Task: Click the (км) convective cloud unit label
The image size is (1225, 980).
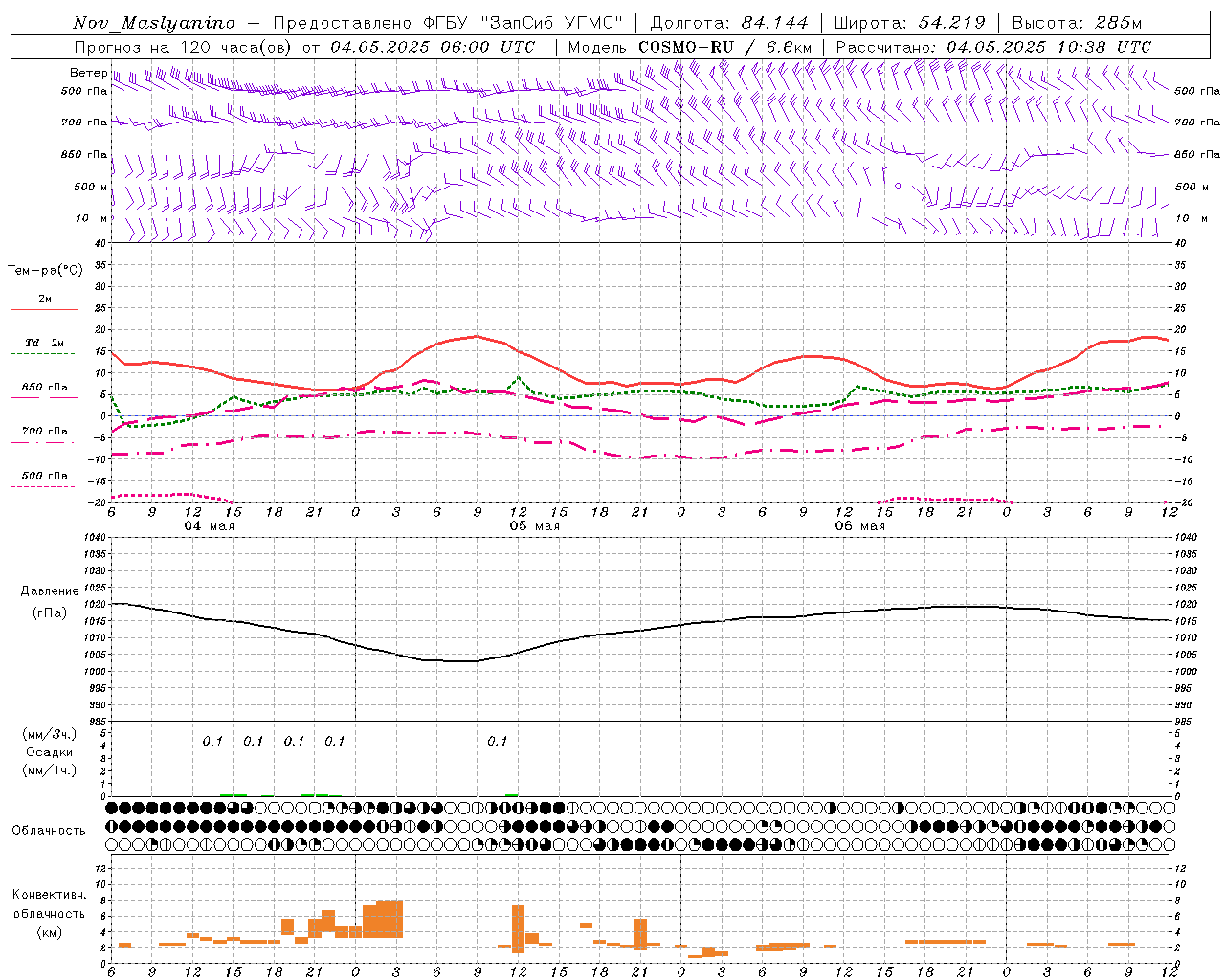Action: click(49, 932)
